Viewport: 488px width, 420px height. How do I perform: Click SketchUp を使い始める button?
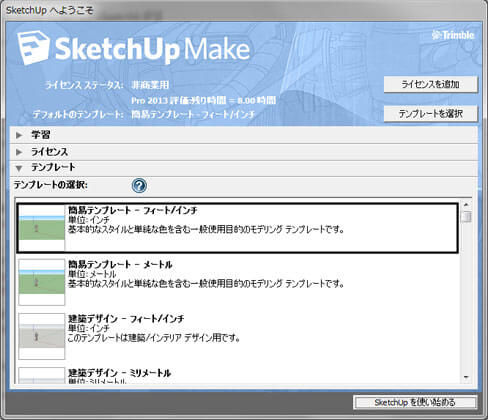(415, 402)
